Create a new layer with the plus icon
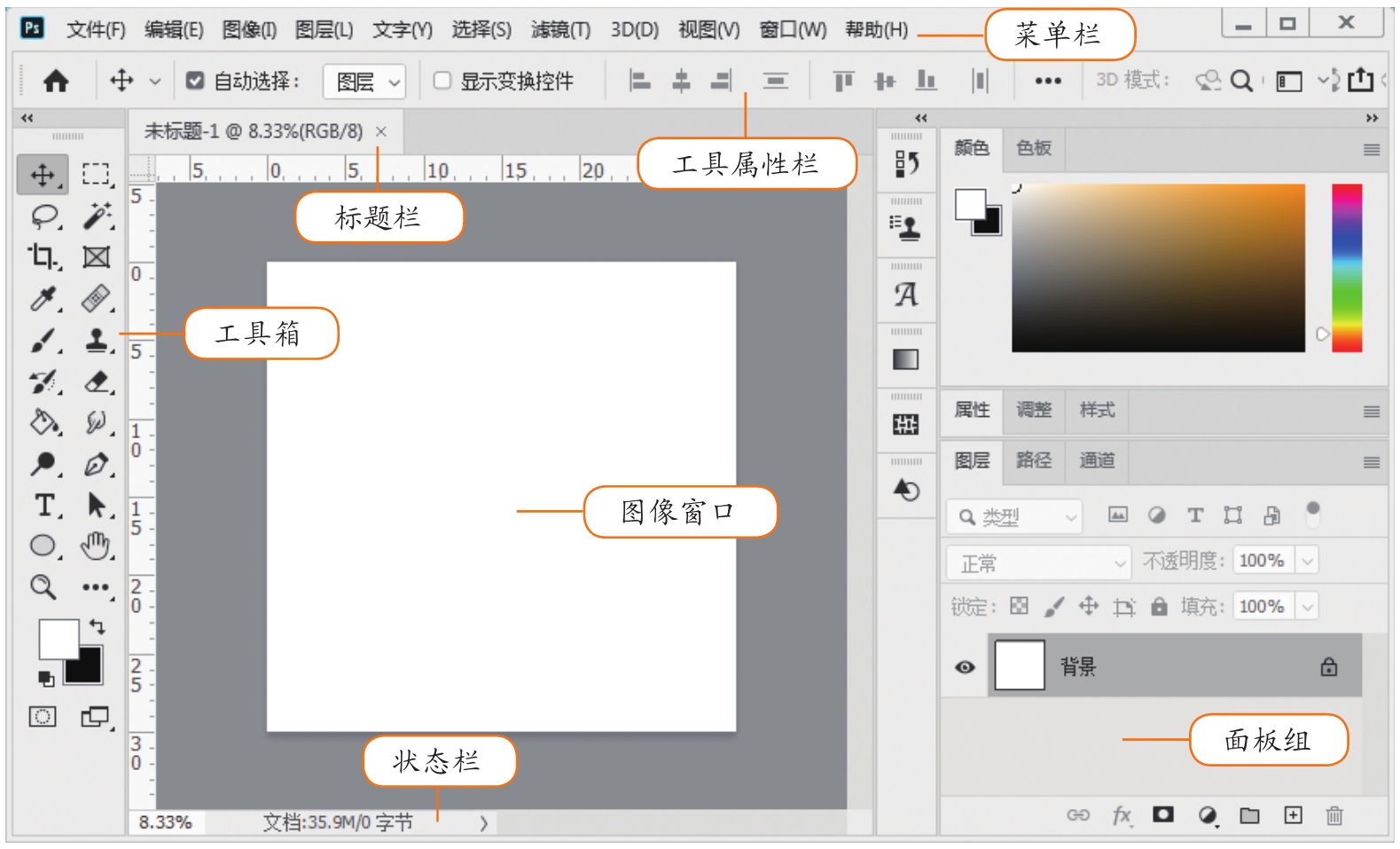The width and height of the screenshot is (1400, 849). tap(1294, 814)
